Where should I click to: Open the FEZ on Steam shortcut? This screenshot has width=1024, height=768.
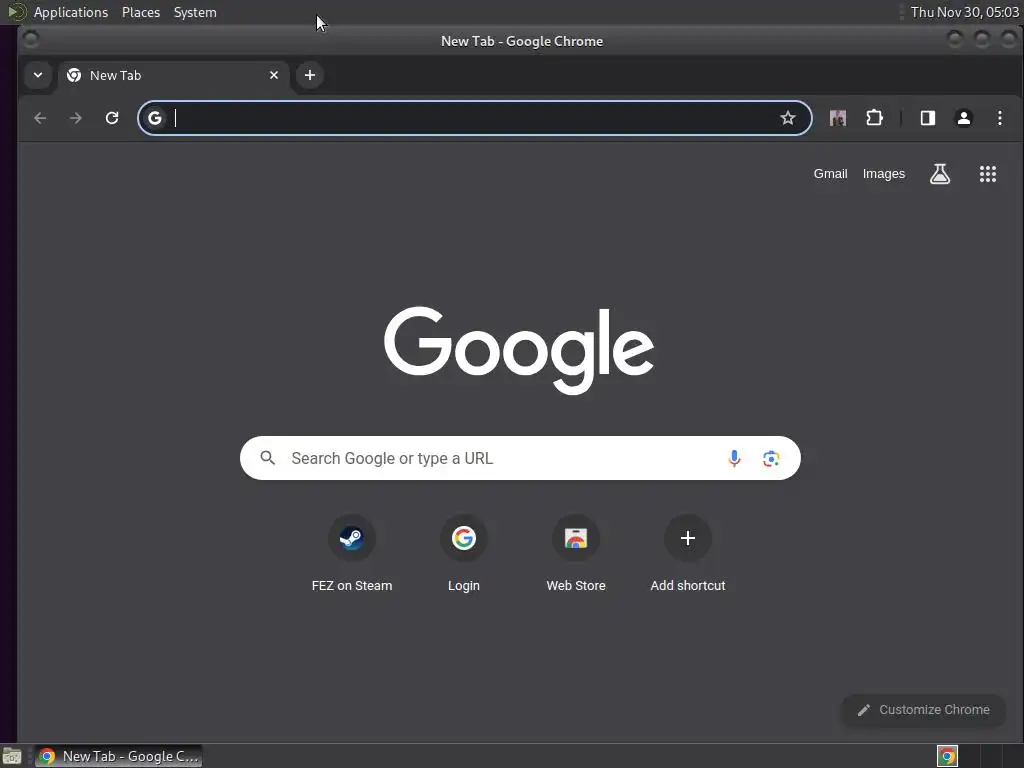pos(352,554)
